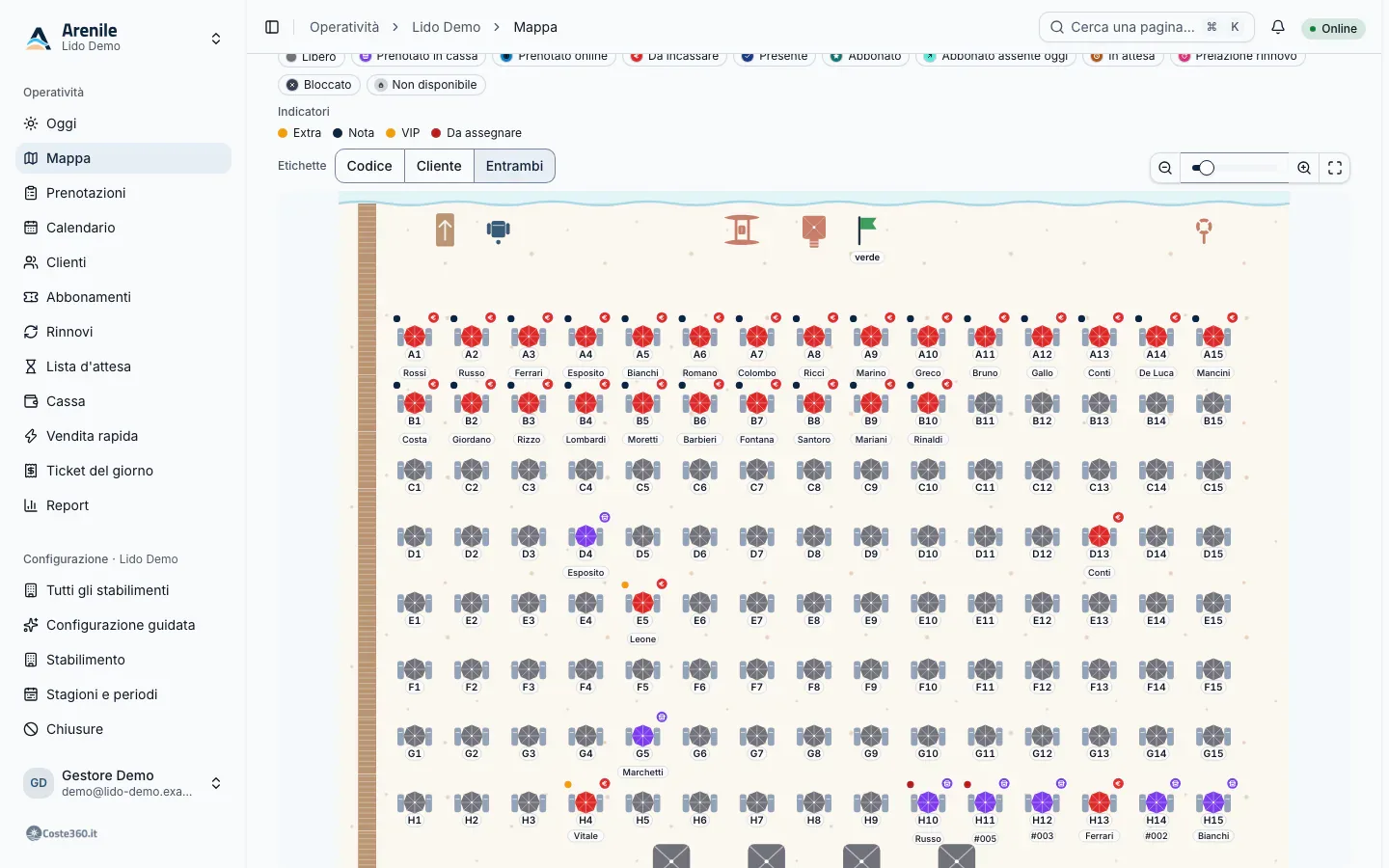Open the Gestore Demo account menu
The width and height of the screenshot is (1389, 868).
123,783
